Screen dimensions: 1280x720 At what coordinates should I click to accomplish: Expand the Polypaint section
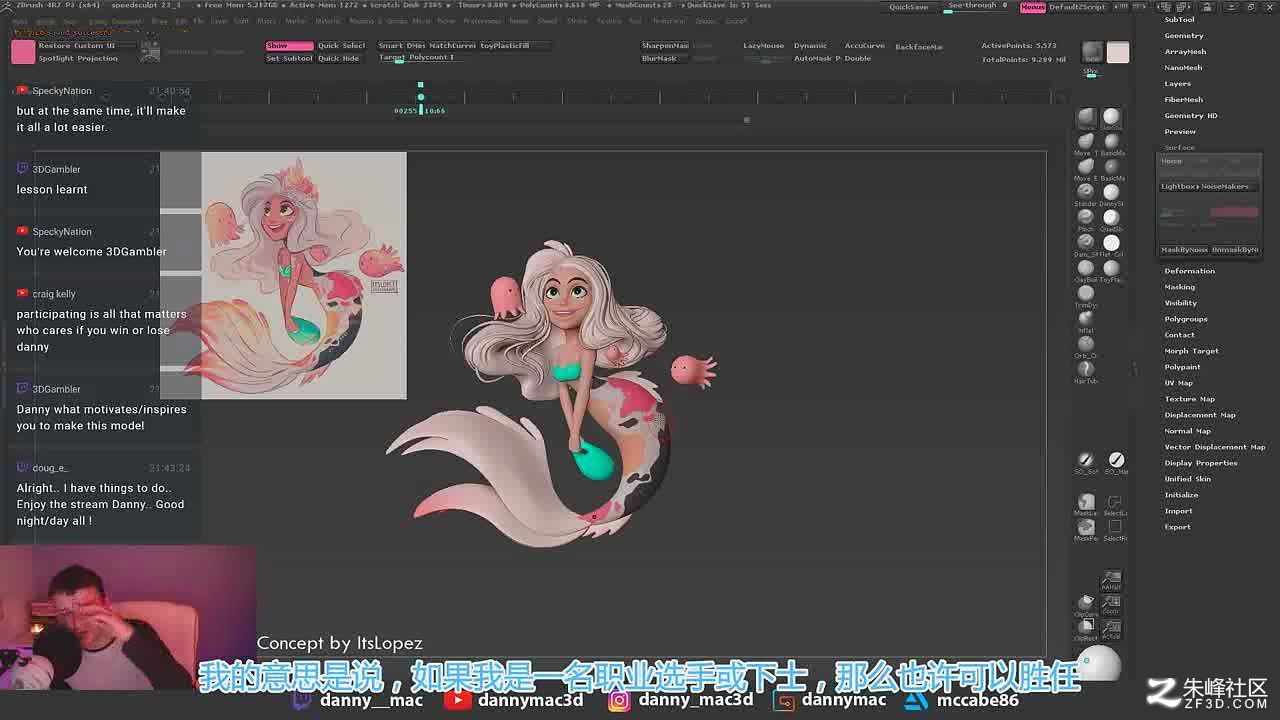1182,367
